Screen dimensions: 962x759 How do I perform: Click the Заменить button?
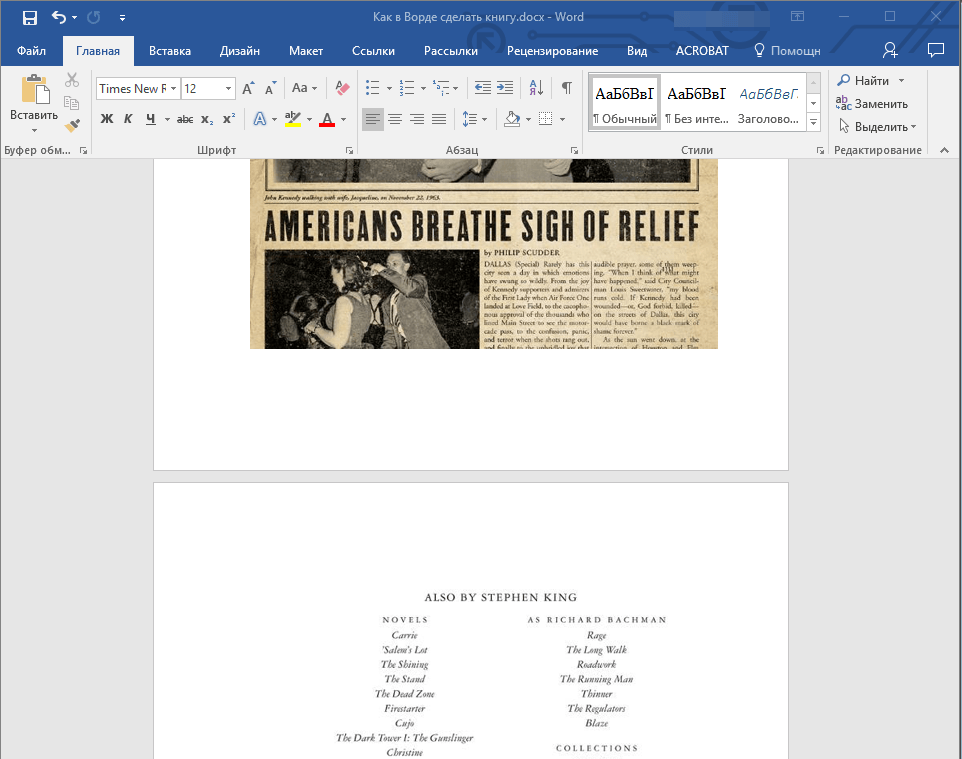872,103
